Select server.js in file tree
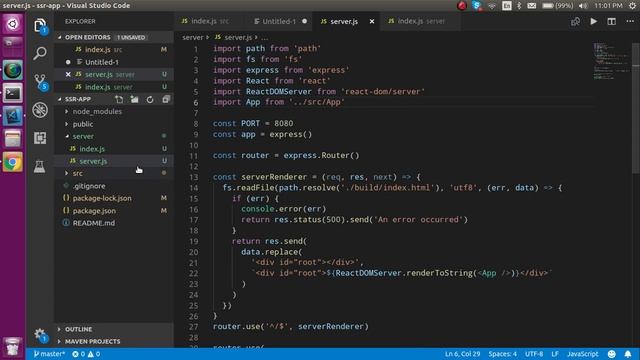The height and width of the screenshot is (360, 640). tap(93, 161)
